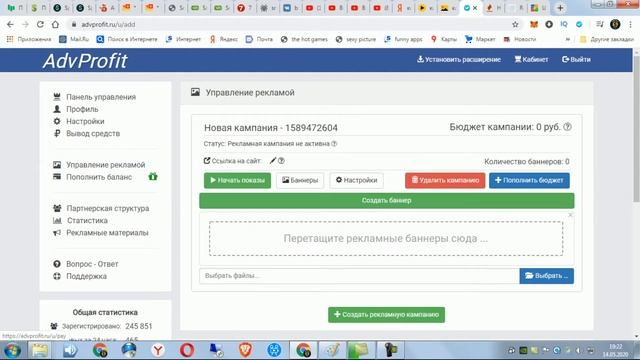Open Почта bookmark
This screenshot has height=360, width=640.
click(259, 39)
